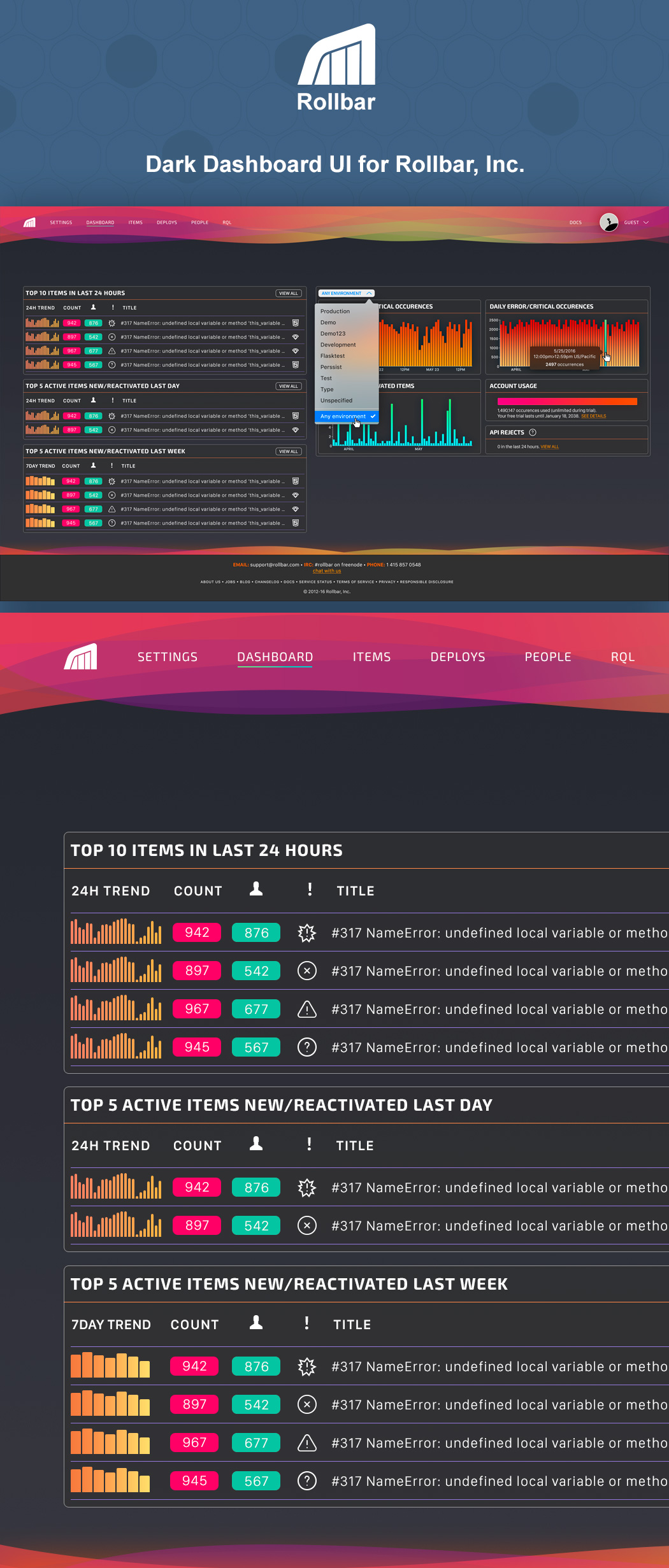The height and width of the screenshot is (1568, 669).
Task: Click warning triangle icon in enlarged Last Week row 967
Action: tap(307, 1443)
